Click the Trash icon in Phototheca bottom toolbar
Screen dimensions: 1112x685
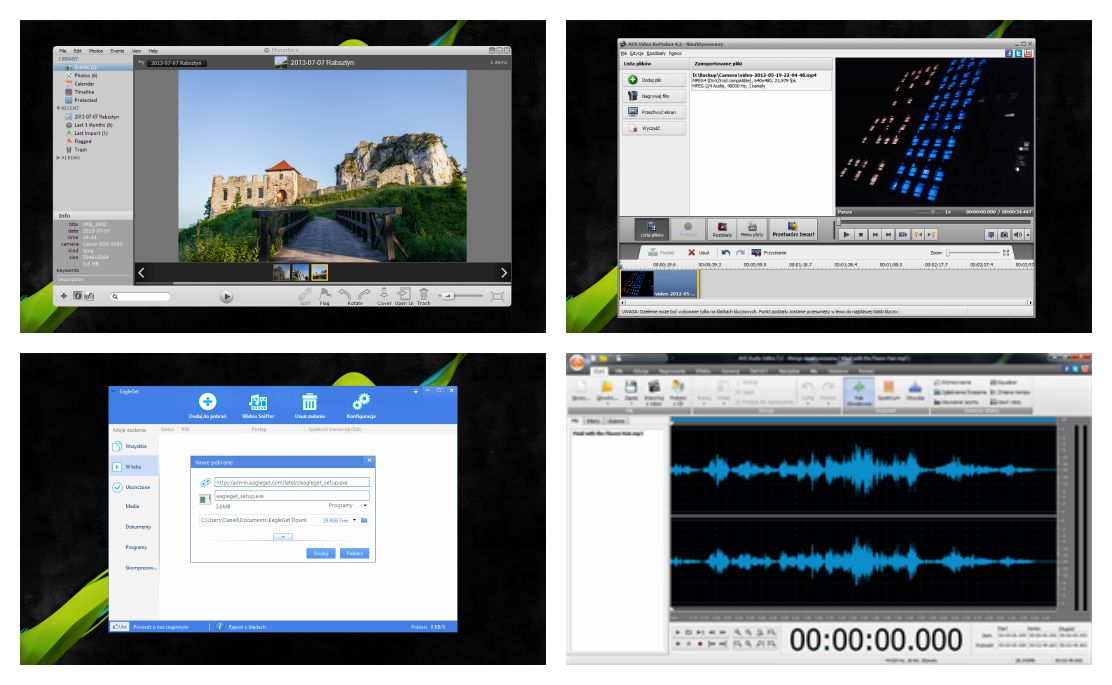[423, 294]
